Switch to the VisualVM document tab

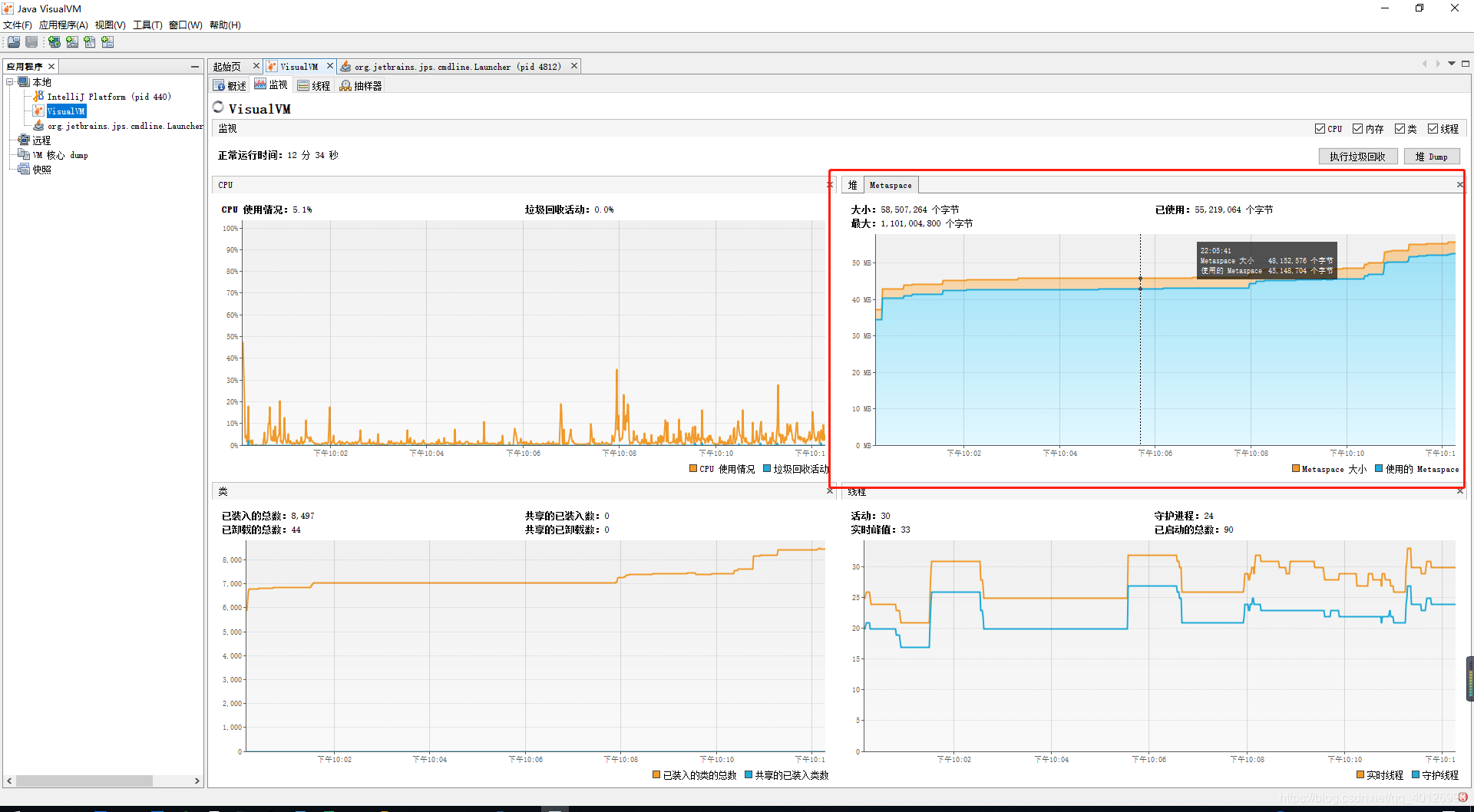coord(299,67)
